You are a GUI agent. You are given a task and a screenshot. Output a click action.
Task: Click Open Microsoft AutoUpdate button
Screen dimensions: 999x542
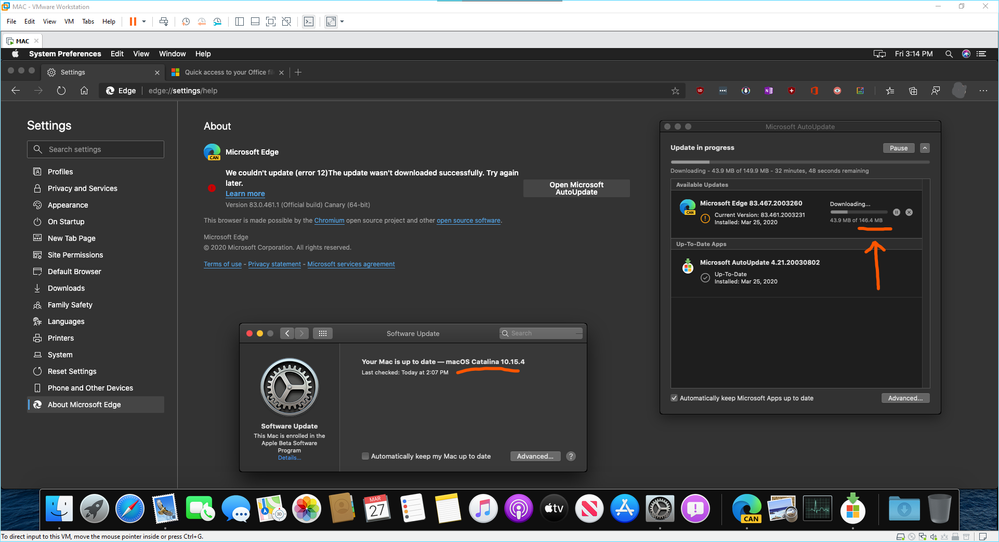click(x=576, y=189)
